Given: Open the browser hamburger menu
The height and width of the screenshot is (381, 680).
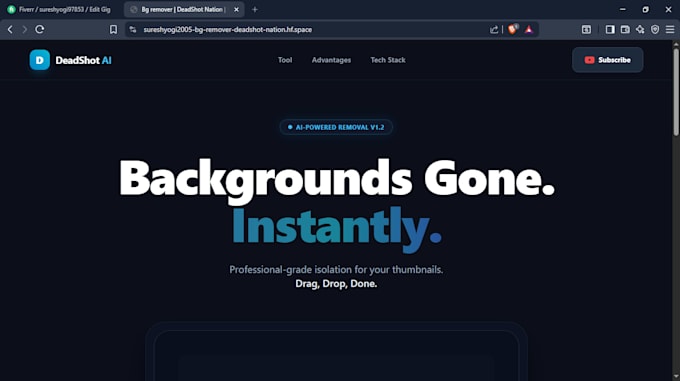Looking at the screenshot, I should point(670,29).
